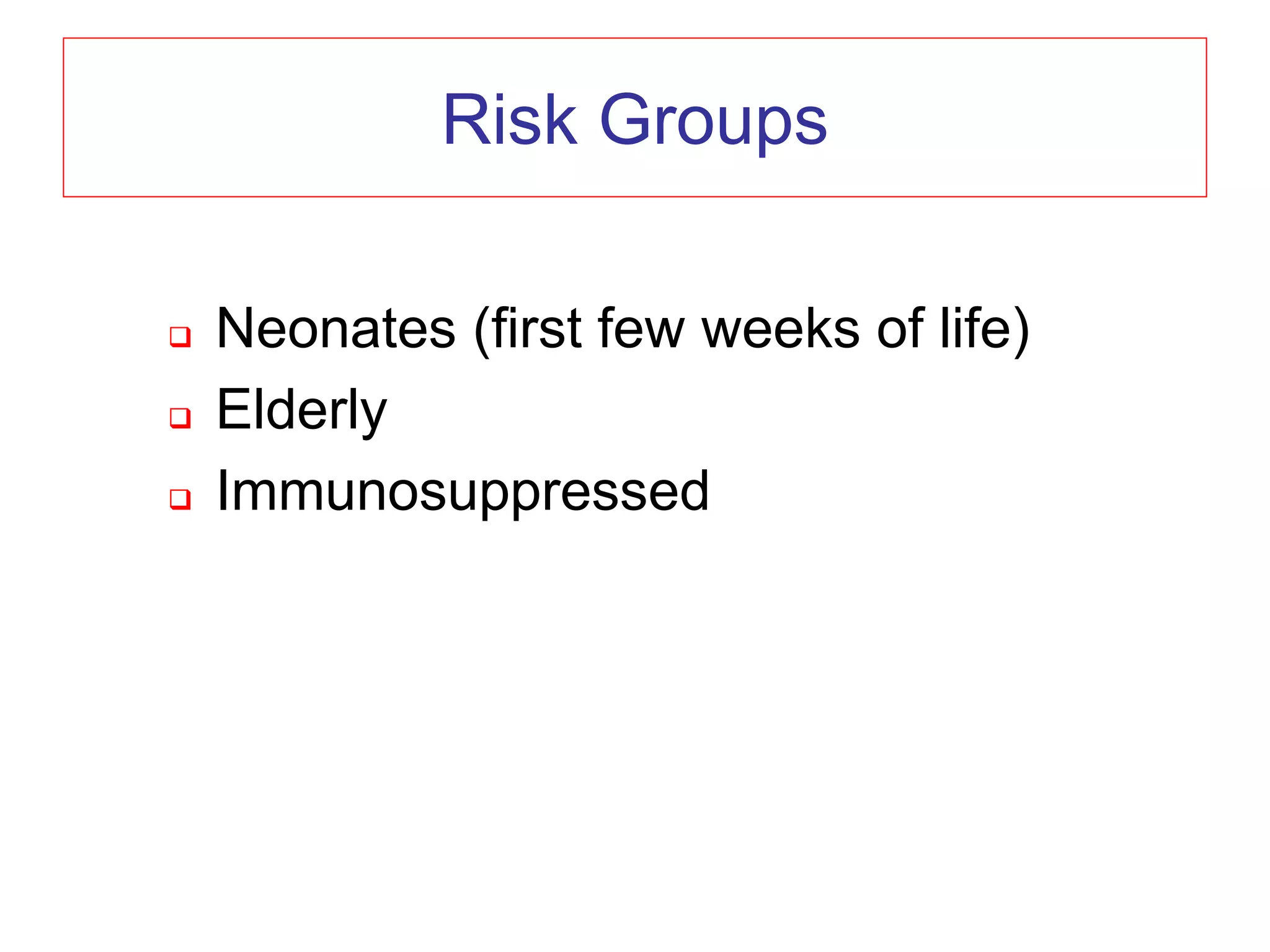Click the red square bullet beside Immunosuppressed

point(180,498)
